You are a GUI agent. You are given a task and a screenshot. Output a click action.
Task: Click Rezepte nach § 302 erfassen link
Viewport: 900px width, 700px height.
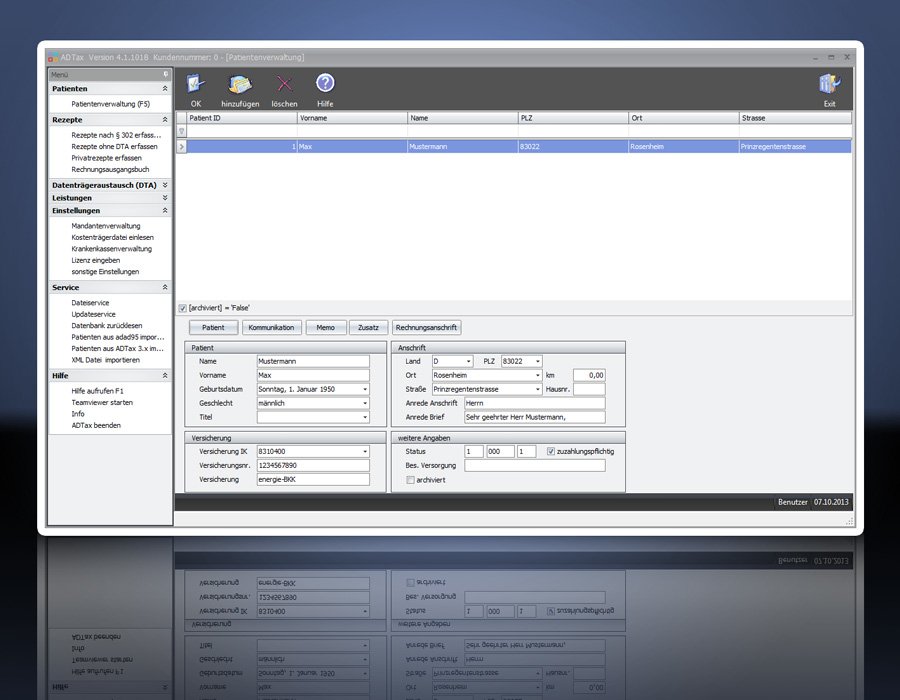coord(114,135)
